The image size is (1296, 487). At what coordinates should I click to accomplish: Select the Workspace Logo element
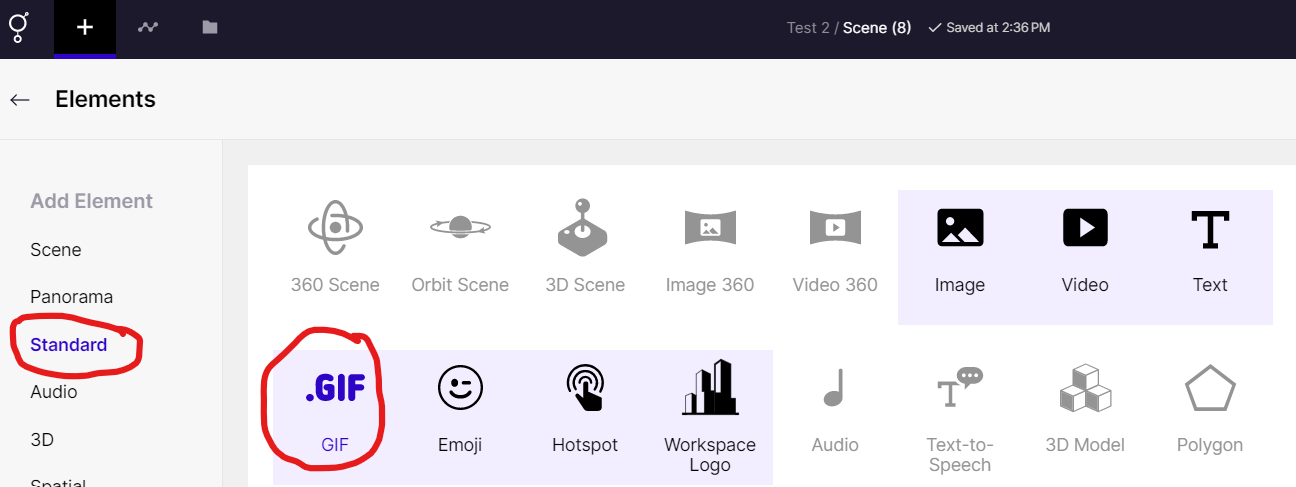tap(710, 412)
